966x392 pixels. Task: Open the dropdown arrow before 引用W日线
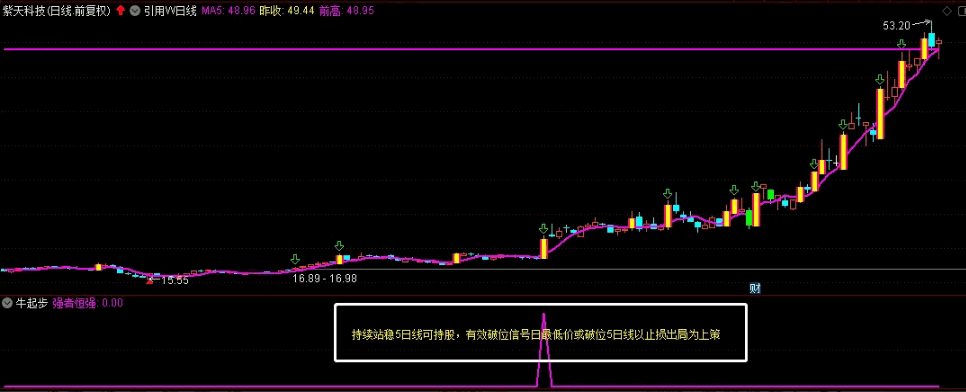tap(134, 10)
